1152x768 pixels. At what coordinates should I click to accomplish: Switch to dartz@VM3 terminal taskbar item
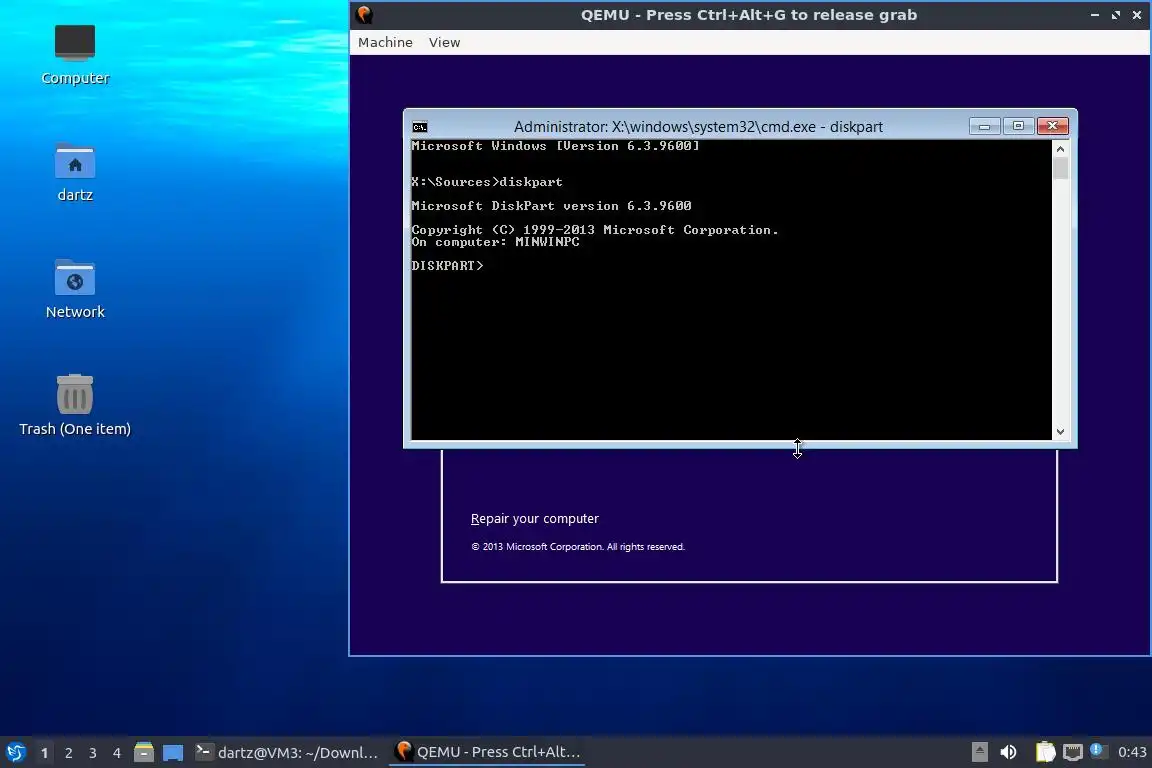tap(287, 753)
